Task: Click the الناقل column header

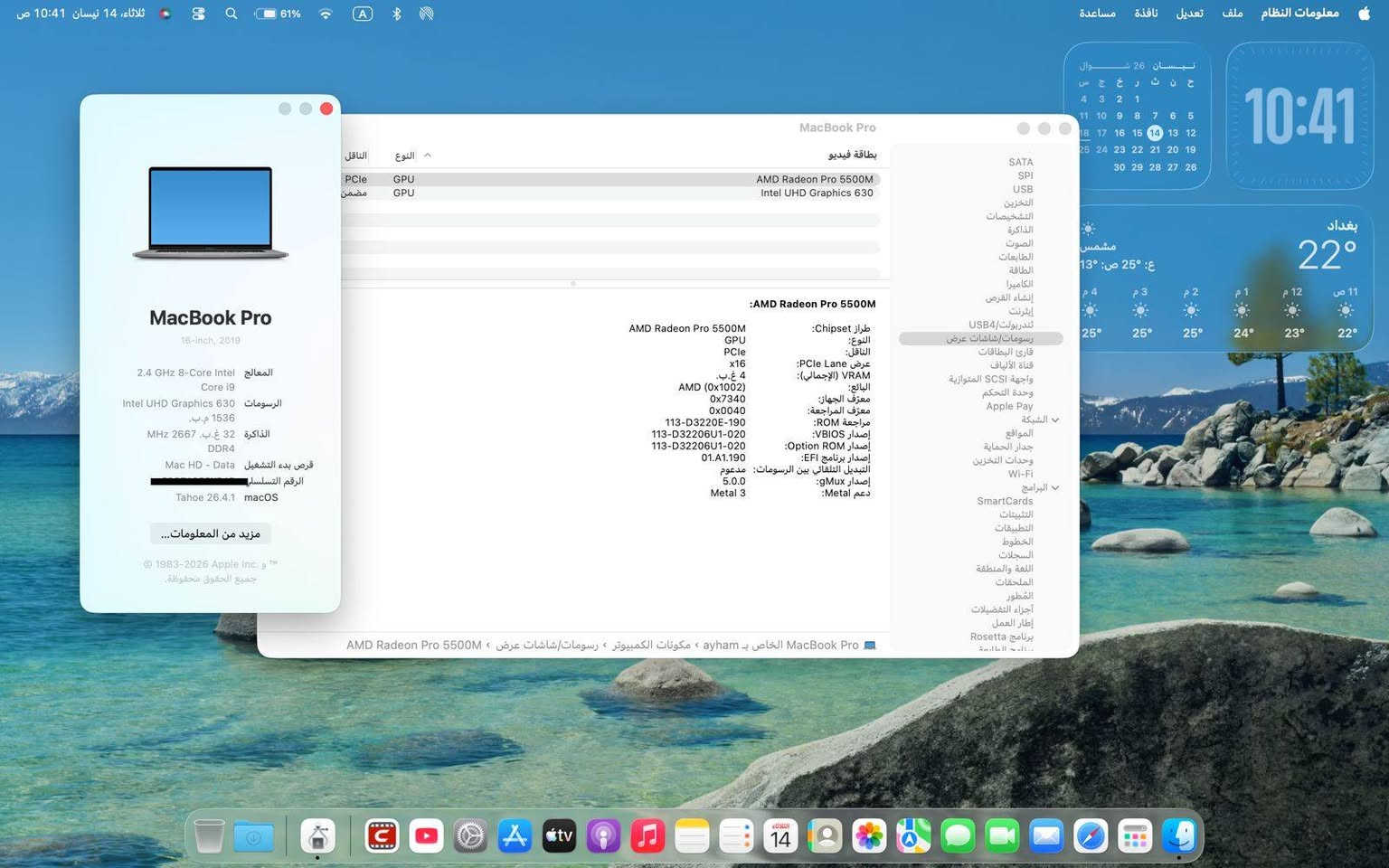Action: point(356,156)
